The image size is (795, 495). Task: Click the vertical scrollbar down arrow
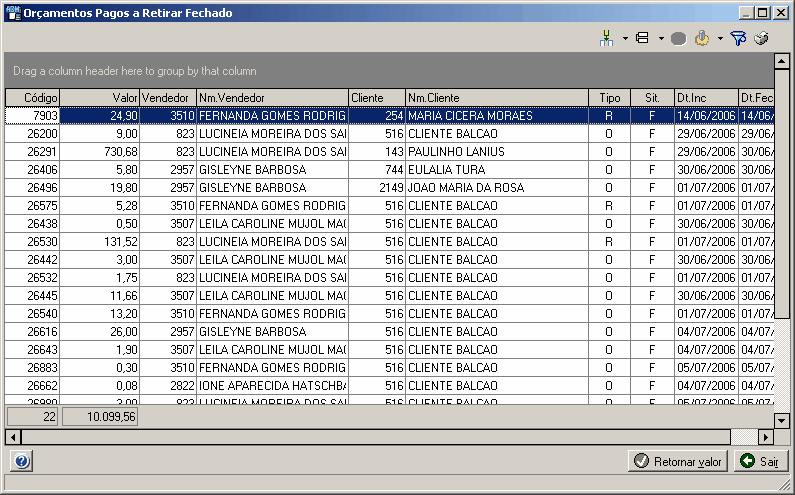tap(782, 420)
